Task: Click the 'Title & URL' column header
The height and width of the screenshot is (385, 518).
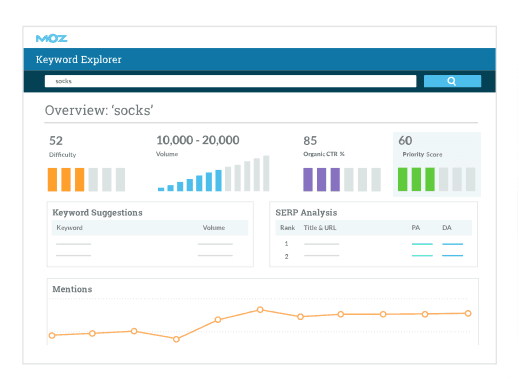Action: [320, 228]
